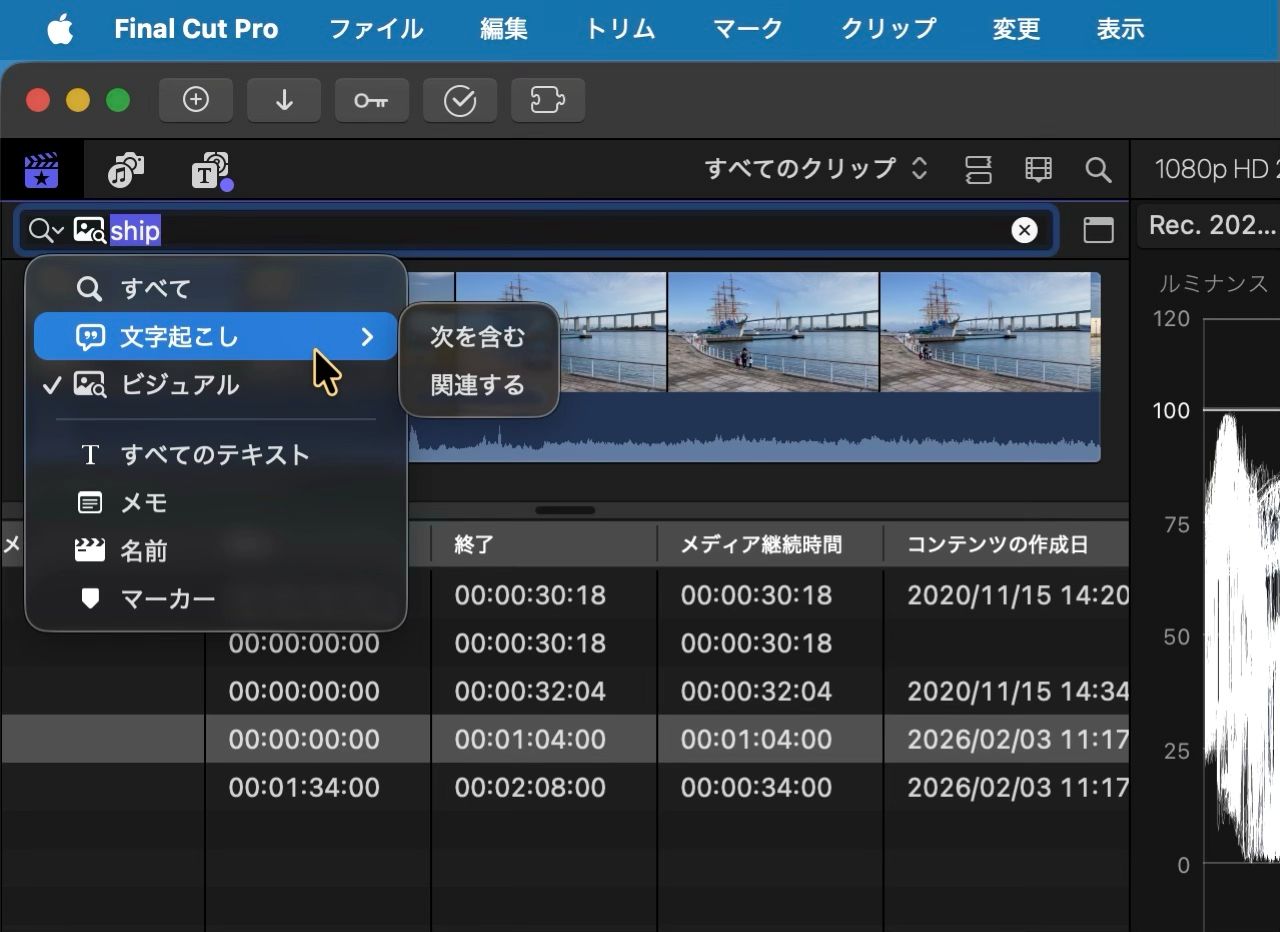The image size is (1280, 932).
Task: Click the new library plus button
Action: point(196,100)
